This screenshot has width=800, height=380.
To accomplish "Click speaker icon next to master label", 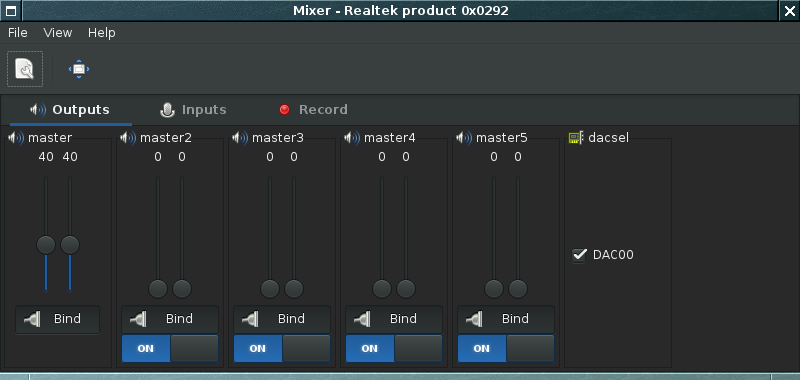I will [16, 138].
